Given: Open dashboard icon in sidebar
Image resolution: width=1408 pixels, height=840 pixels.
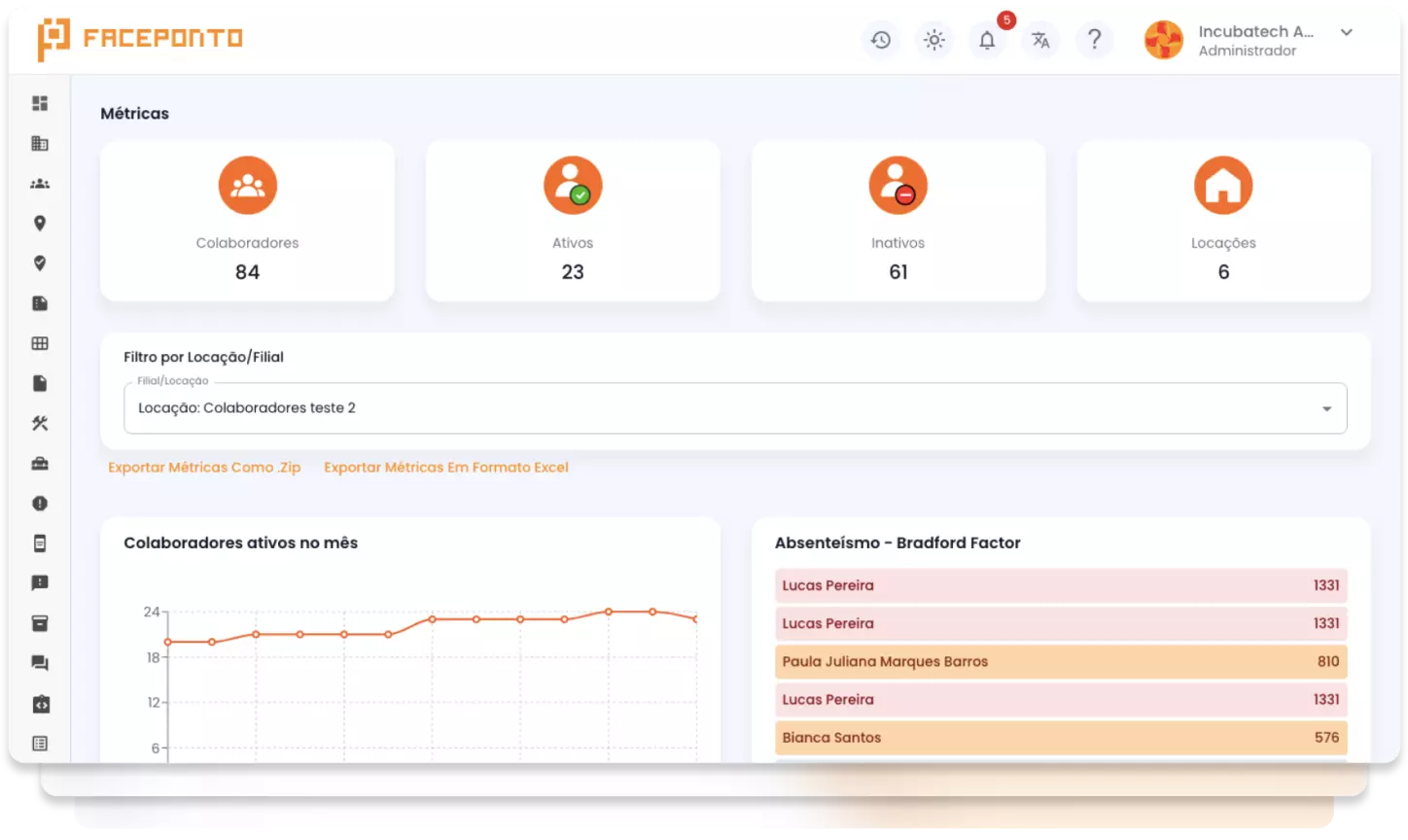Looking at the screenshot, I should point(40,103).
